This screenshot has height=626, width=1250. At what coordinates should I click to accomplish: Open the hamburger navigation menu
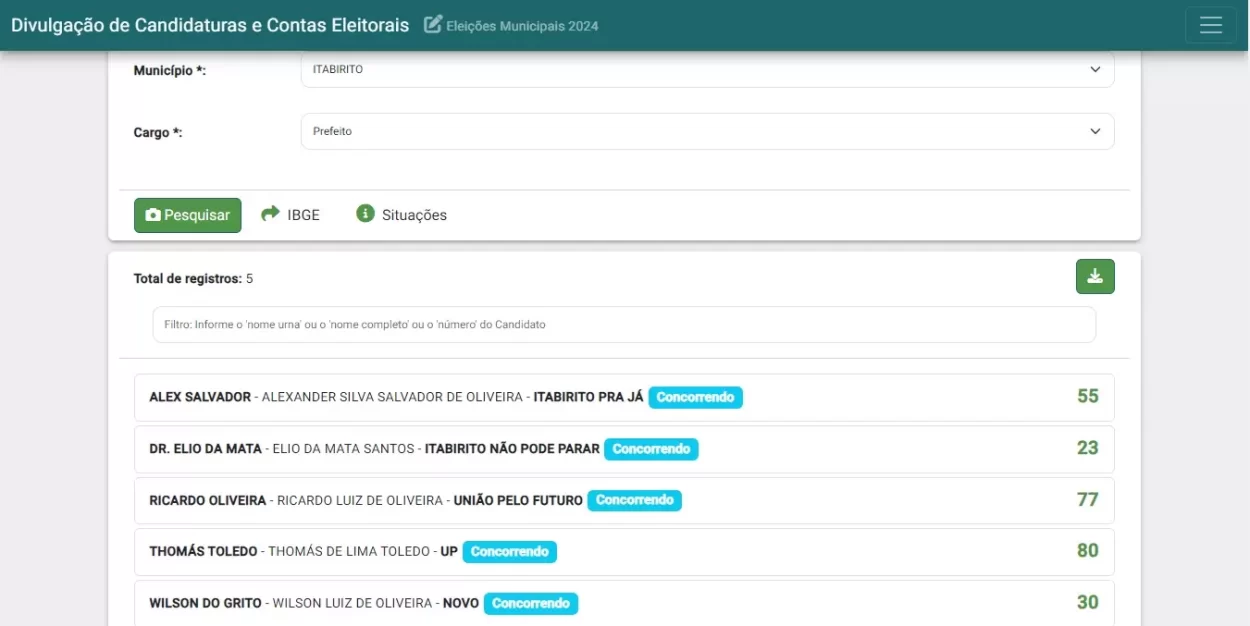[x=1211, y=25]
